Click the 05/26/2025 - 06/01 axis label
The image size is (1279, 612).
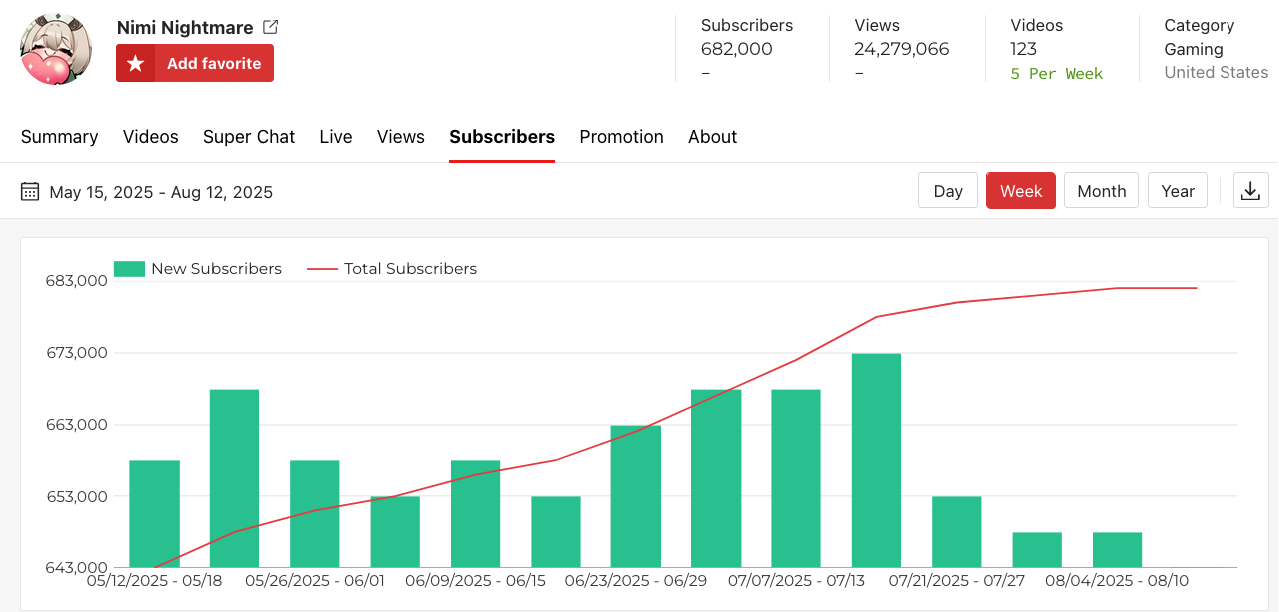tap(315, 580)
